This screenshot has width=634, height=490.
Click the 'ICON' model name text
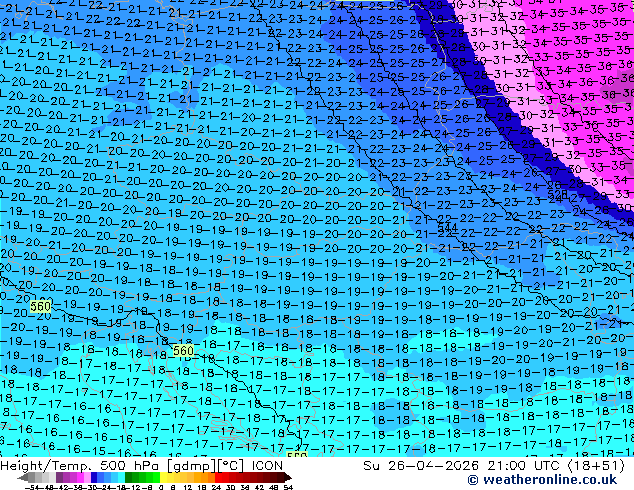[x=267, y=466]
